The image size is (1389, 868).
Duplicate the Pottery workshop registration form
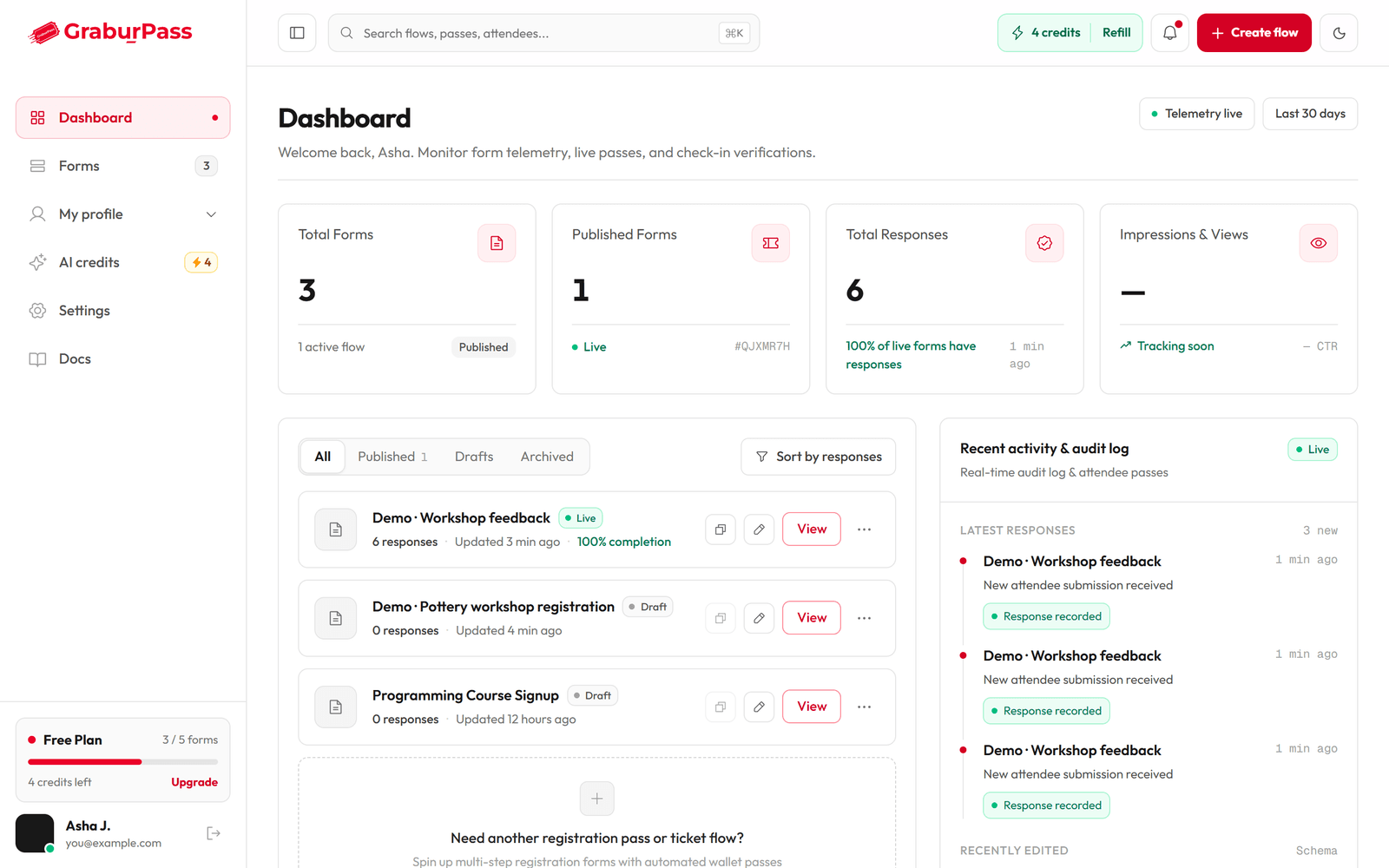(721, 618)
